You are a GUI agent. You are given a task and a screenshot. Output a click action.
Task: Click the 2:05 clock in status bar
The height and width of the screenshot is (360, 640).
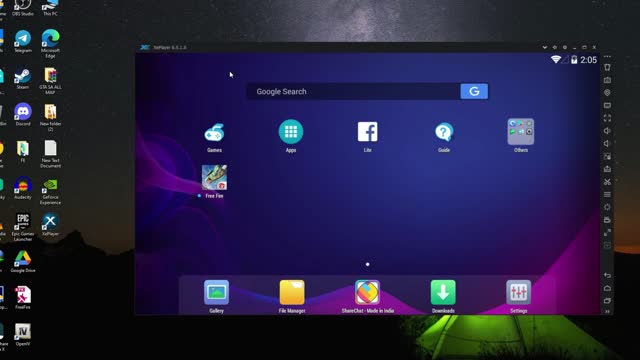point(589,60)
